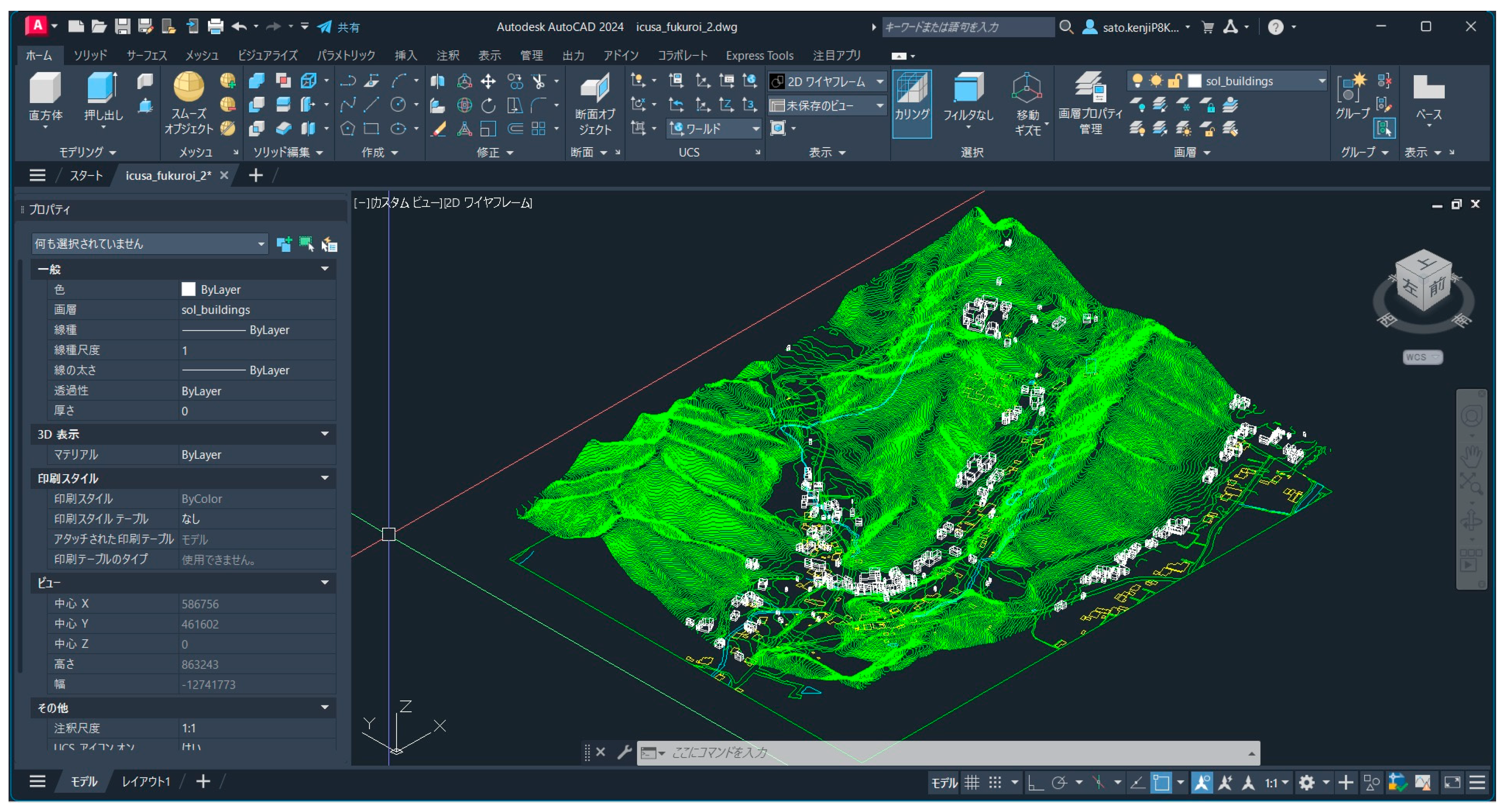Open the ビジュアライズ ribbon tab
This screenshot has height=812, width=1506.
click(267, 55)
